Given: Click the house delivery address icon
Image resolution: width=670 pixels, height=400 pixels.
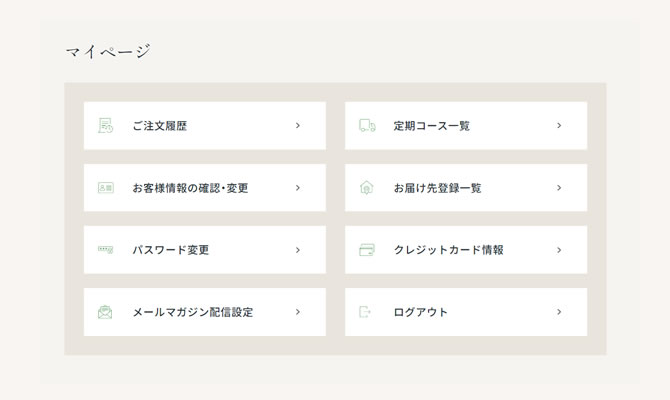Looking at the screenshot, I should (367, 188).
